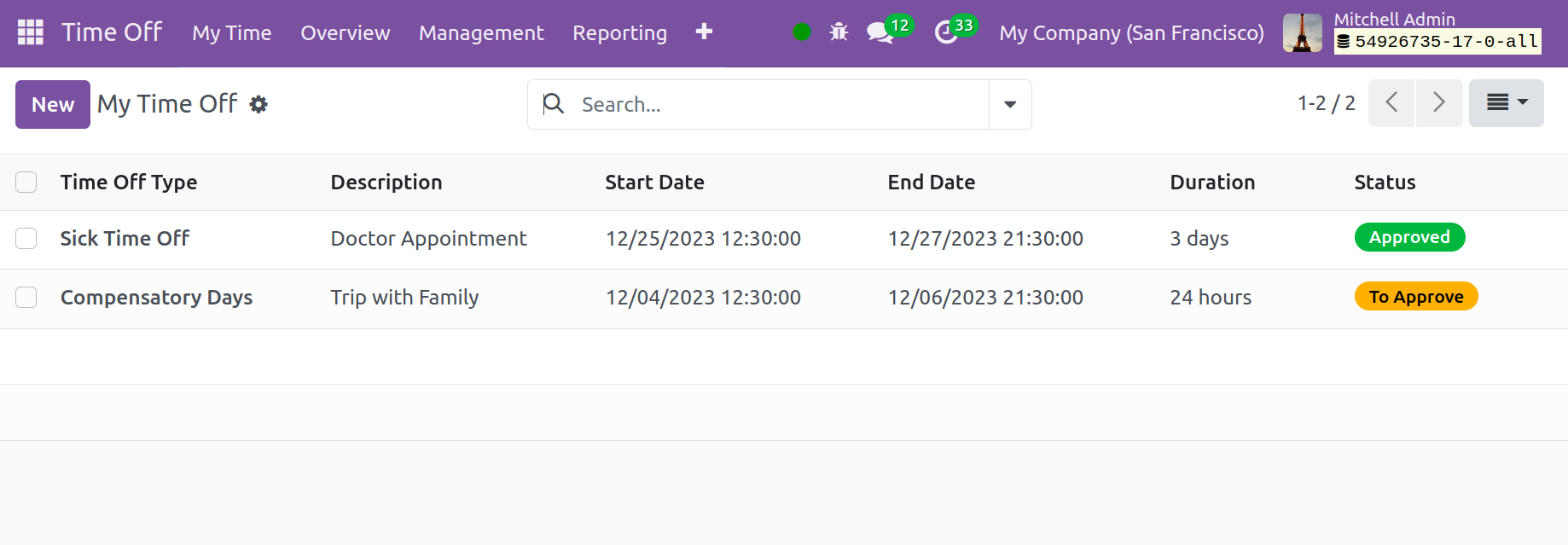This screenshot has height=545, width=1568.
Task: Open the conversations messages icon
Action: pyautogui.click(x=879, y=32)
